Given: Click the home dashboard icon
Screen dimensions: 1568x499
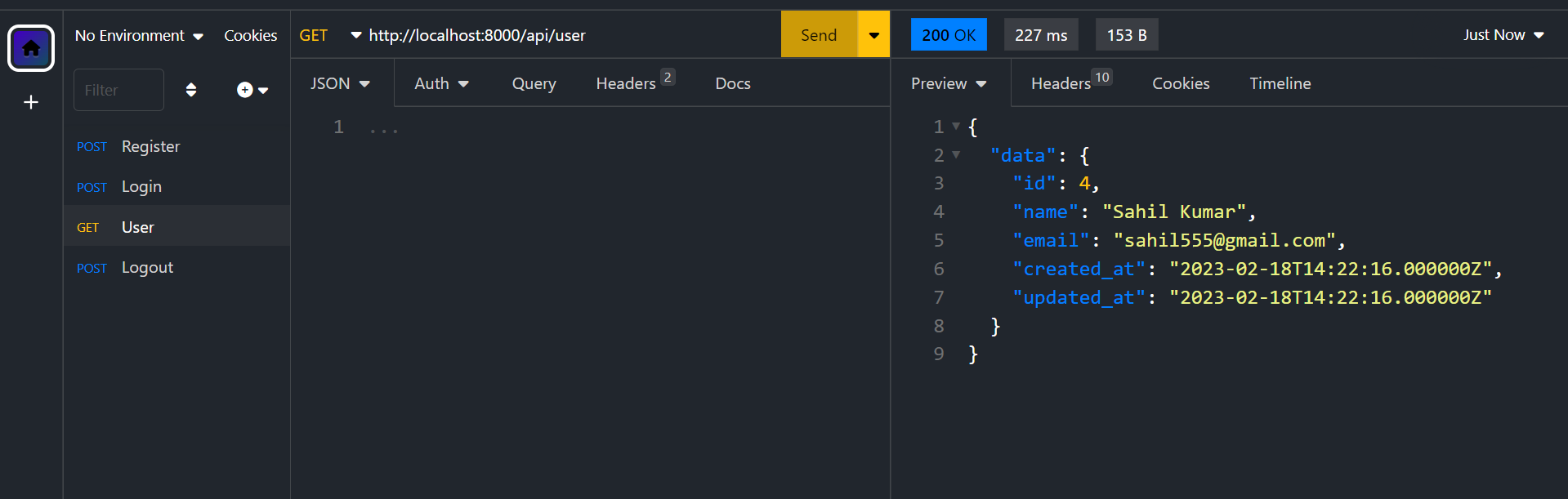Looking at the screenshot, I should click(x=31, y=48).
